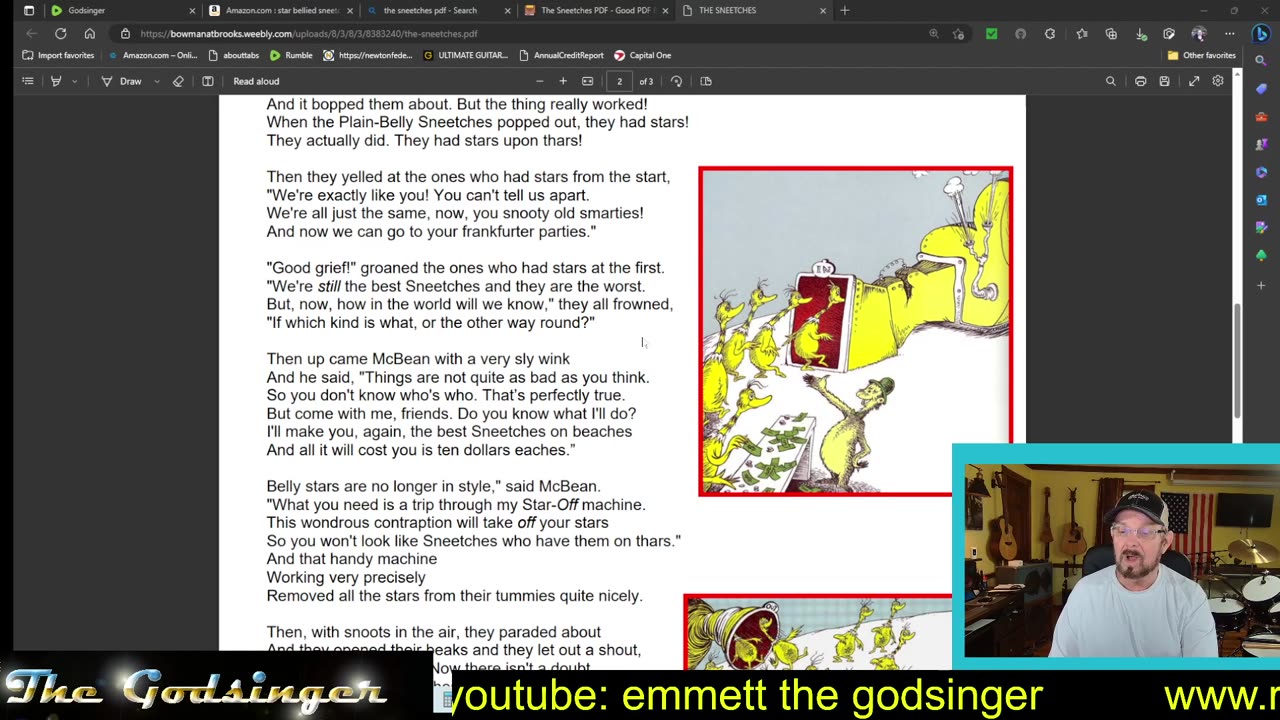Switch the page view layout
The width and height of the screenshot is (1280, 720).
click(706, 81)
